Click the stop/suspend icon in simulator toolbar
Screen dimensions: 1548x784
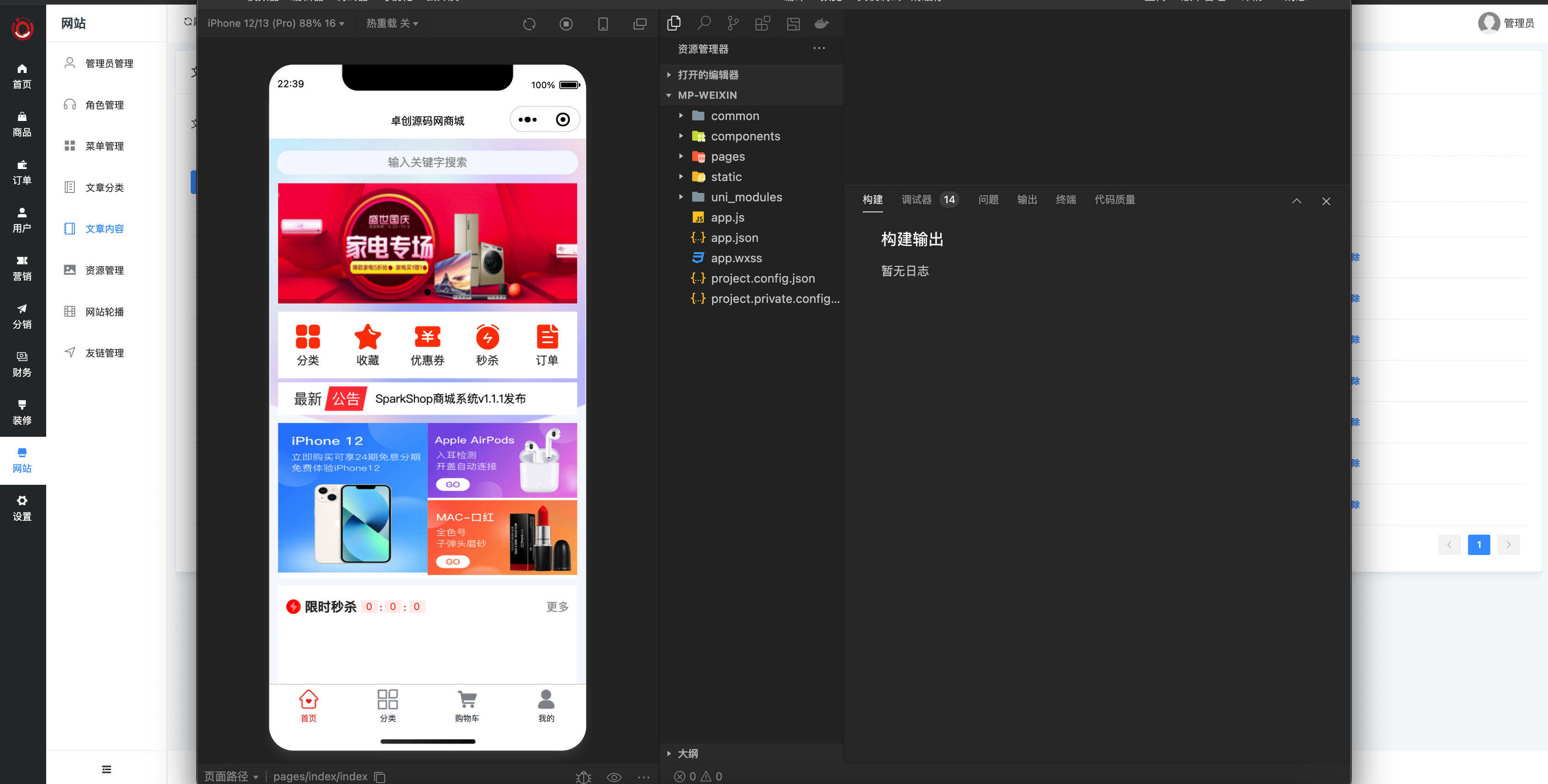565,24
